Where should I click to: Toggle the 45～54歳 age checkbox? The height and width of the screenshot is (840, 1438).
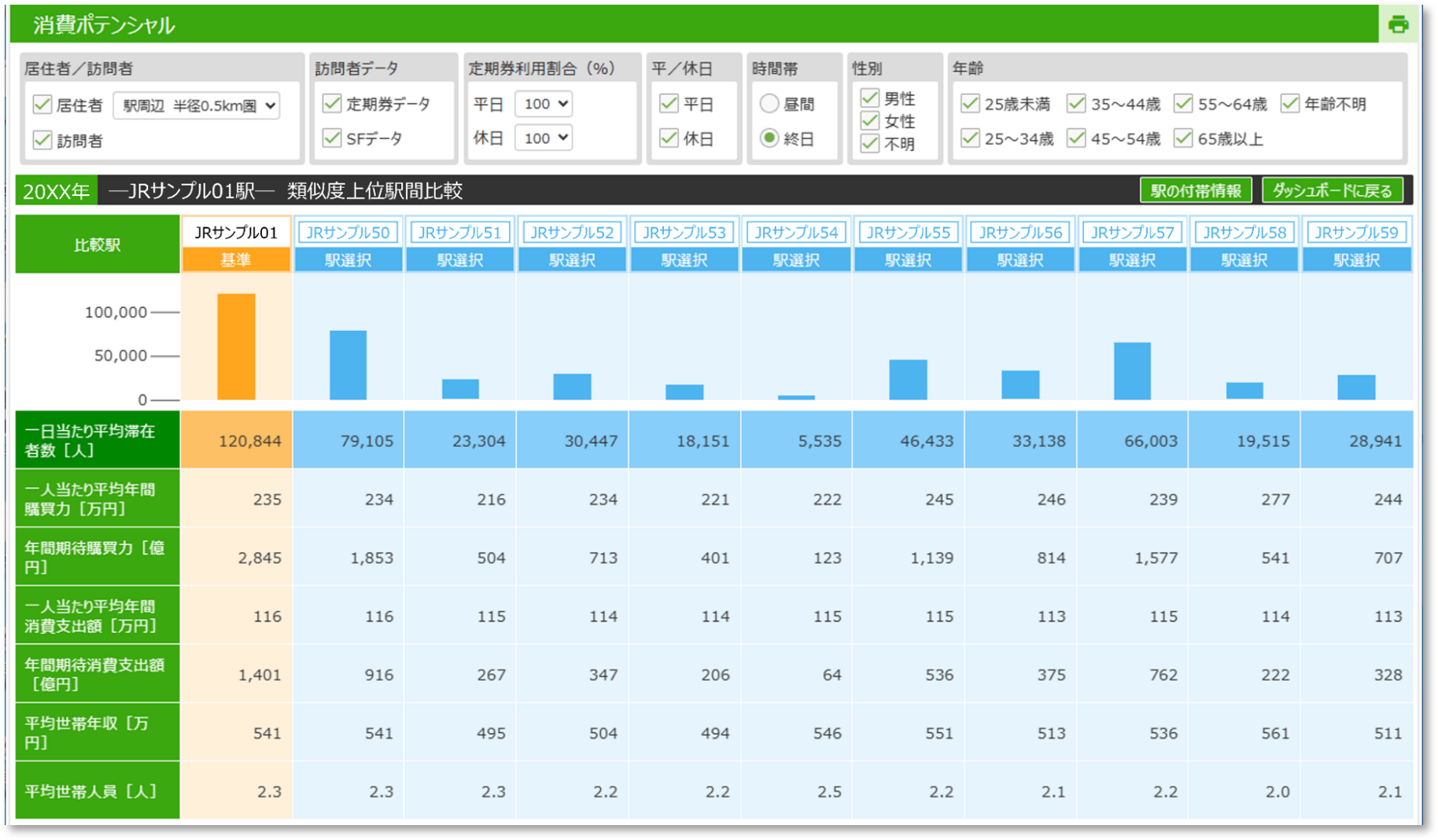pyautogui.click(x=1076, y=138)
